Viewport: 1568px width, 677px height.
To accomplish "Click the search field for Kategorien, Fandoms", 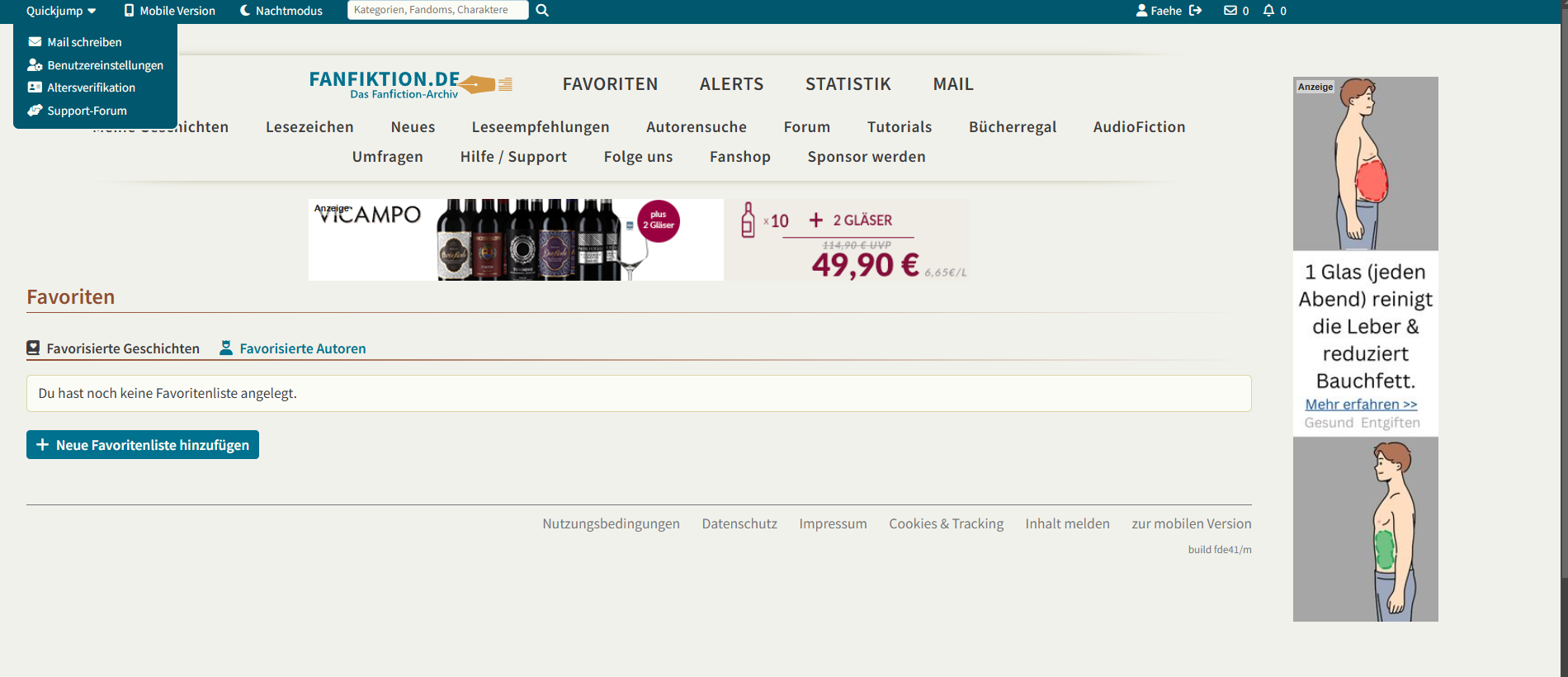I will [437, 10].
